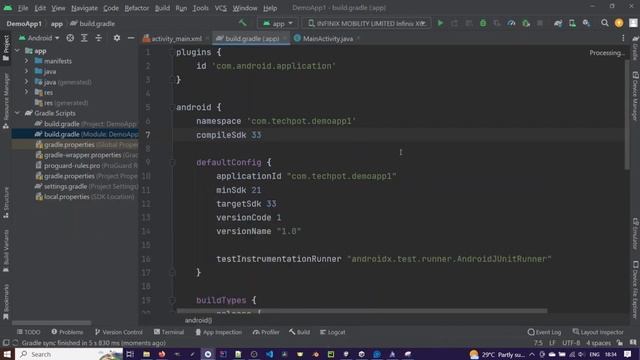Fold the buildTypes block in gutter
This screenshot has width=640, height=360.
(x=172, y=300)
